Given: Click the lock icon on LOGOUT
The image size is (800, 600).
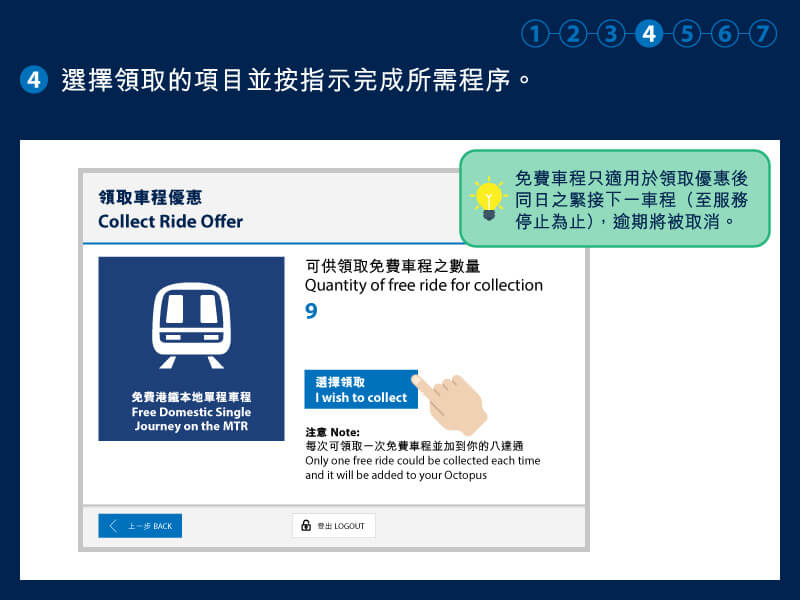Looking at the screenshot, I should click(306, 526).
